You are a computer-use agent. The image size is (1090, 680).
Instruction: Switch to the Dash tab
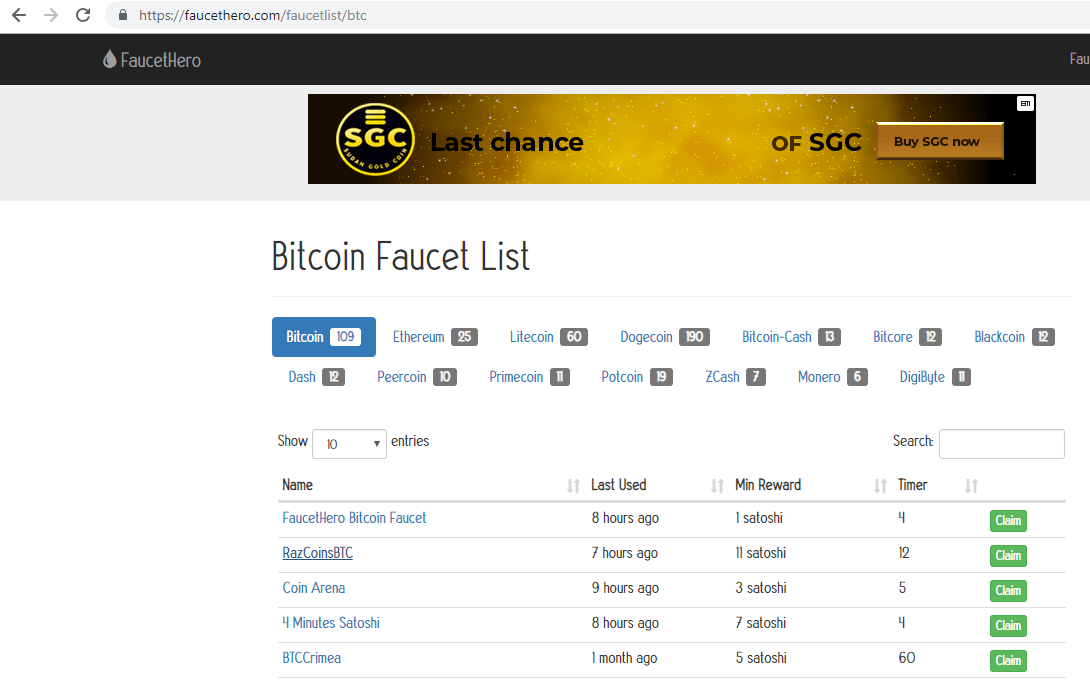click(316, 377)
